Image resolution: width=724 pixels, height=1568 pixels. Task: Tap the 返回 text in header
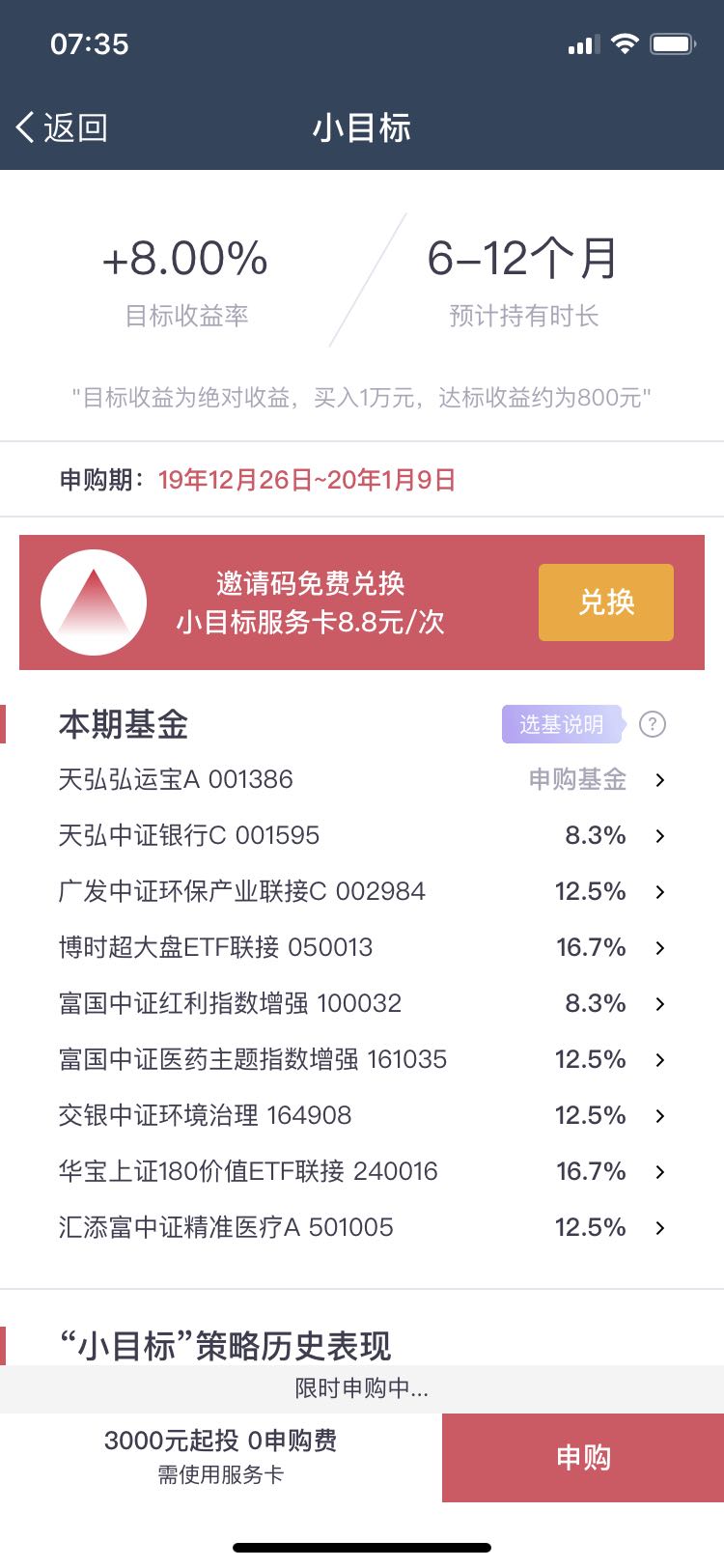(x=75, y=126)
